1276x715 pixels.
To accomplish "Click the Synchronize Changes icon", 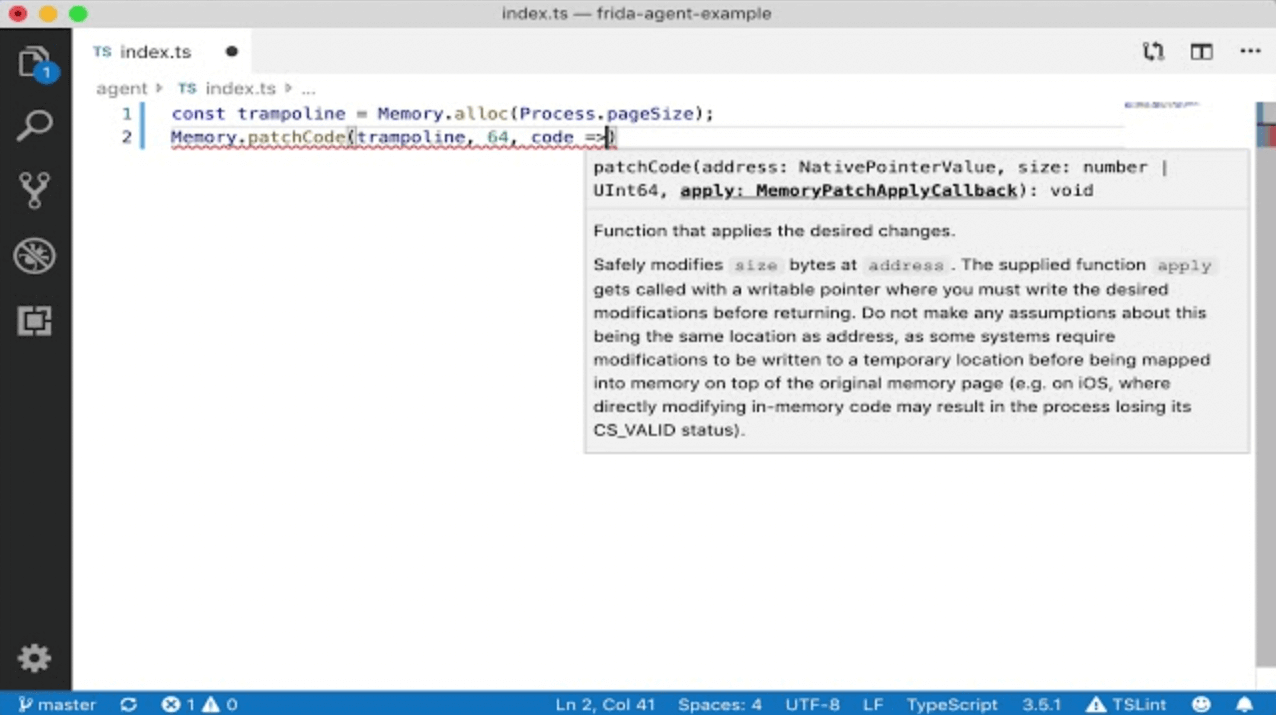I will click(129, 704).
